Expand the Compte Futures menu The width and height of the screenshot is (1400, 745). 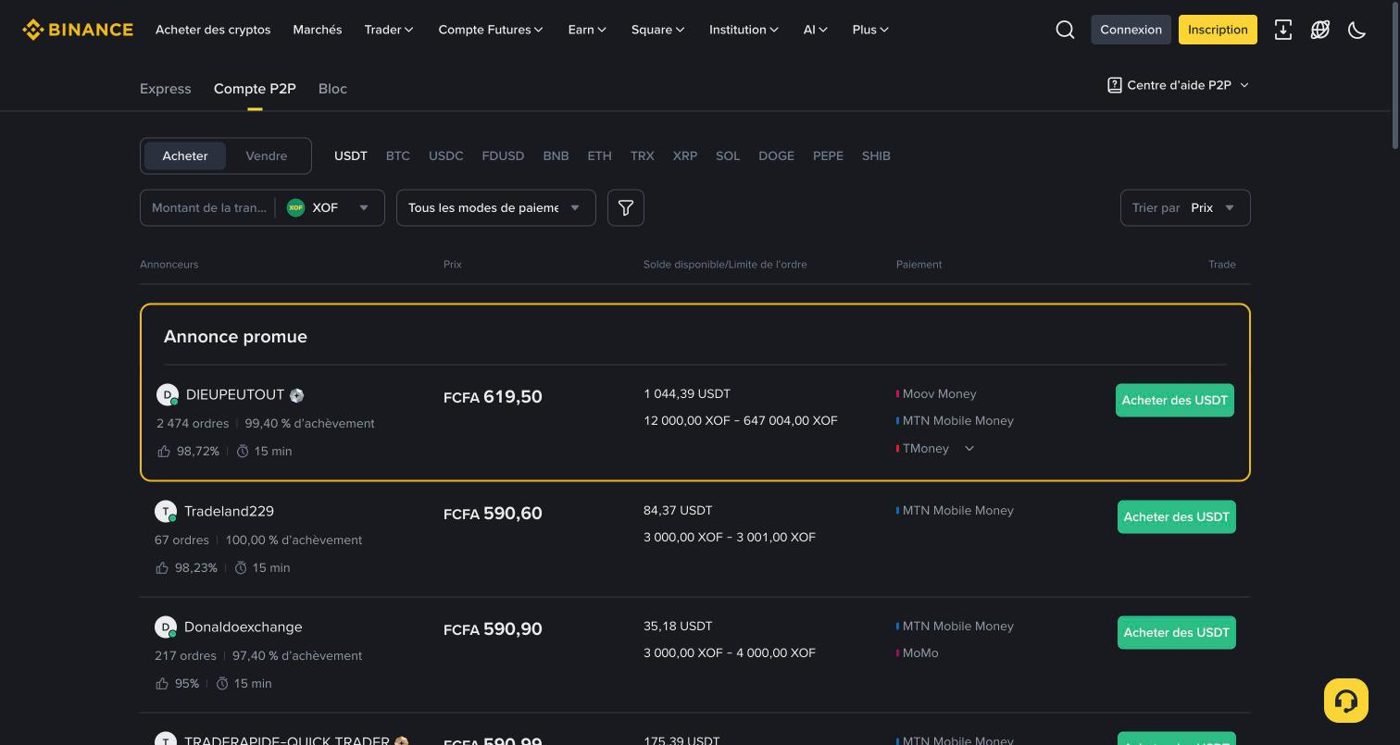click(x=491, y=30)
